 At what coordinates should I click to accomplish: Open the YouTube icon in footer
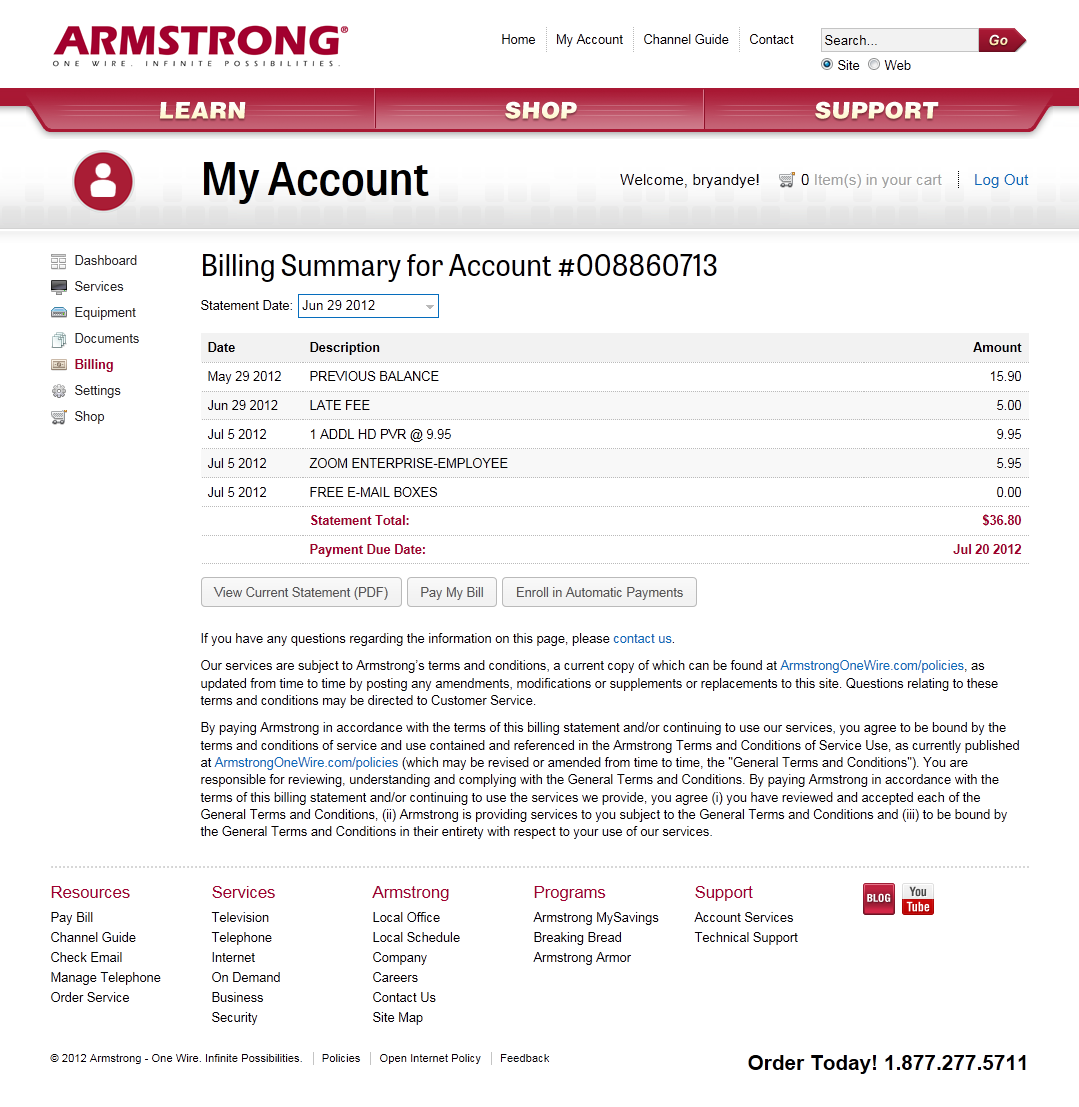tap(917, 899)
